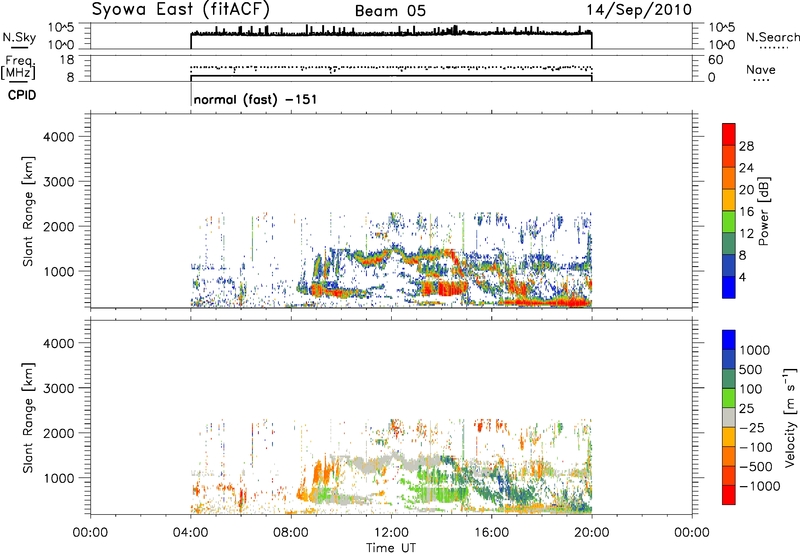Click the "-500" label on Velocity colorbar
This screenshot has height=554, width=800.
tap(756, 467)
